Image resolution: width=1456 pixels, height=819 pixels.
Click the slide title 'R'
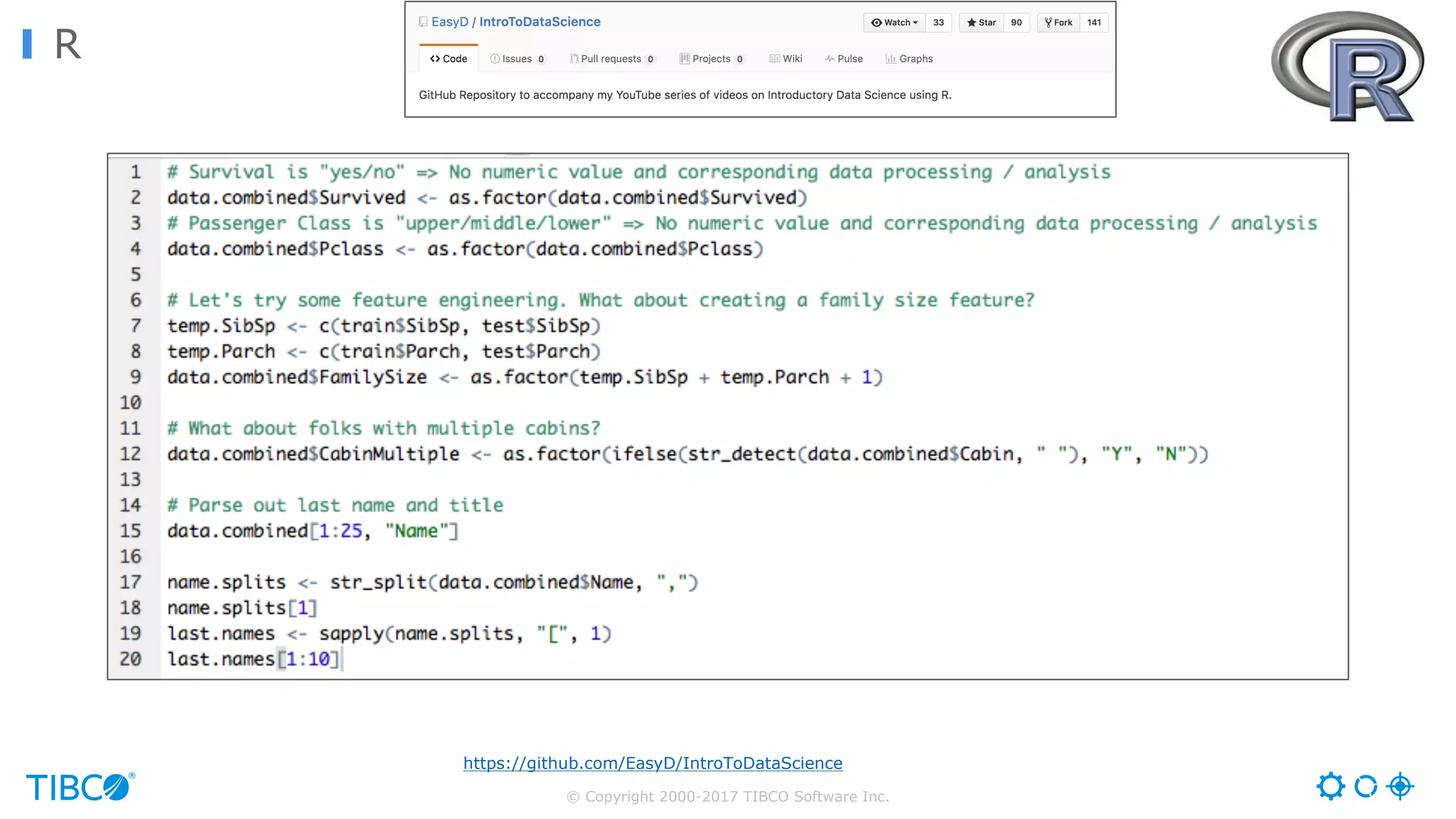68,44
